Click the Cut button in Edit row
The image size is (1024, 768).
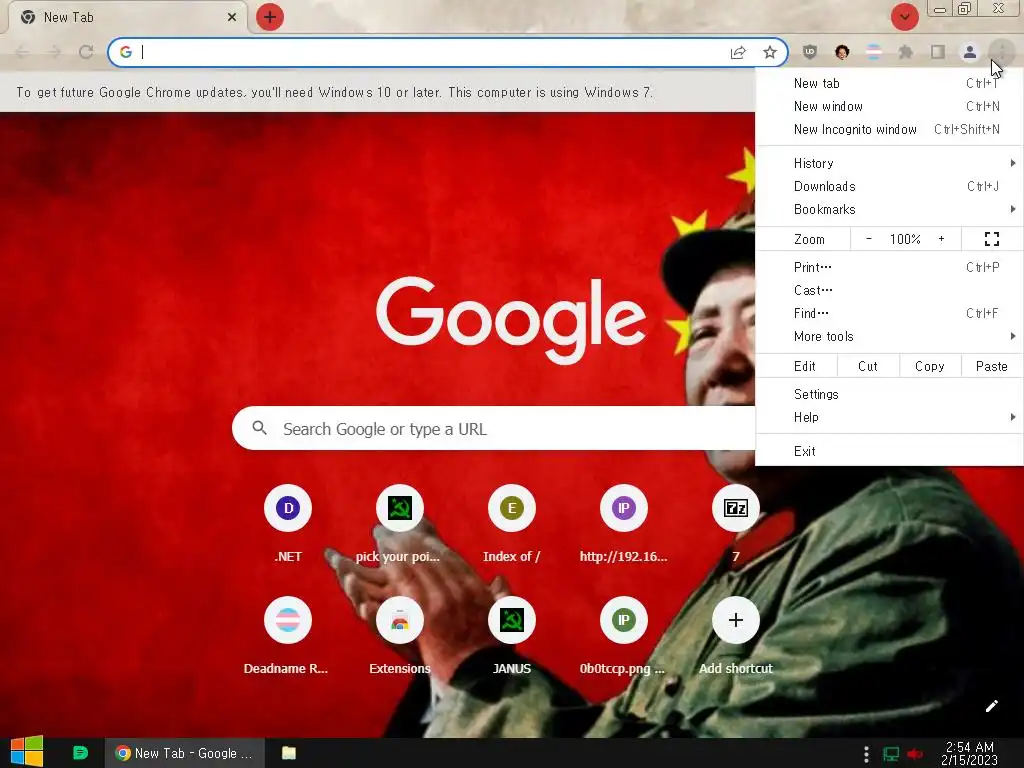pyautogui.click(x=868, y=366)
